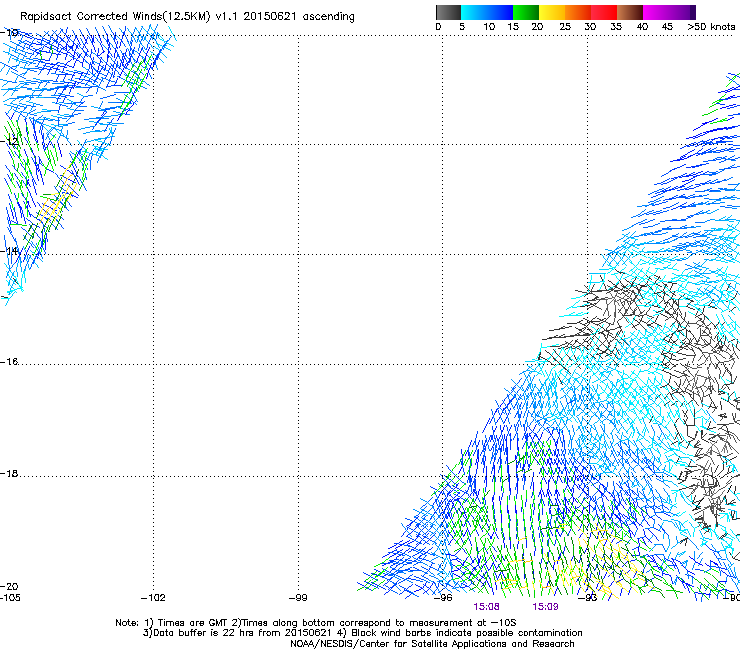Viewport: 740px width, 650px height.
Task: Pick the orange 25-30 knots legend swatch
Action: tap(578, 12)
